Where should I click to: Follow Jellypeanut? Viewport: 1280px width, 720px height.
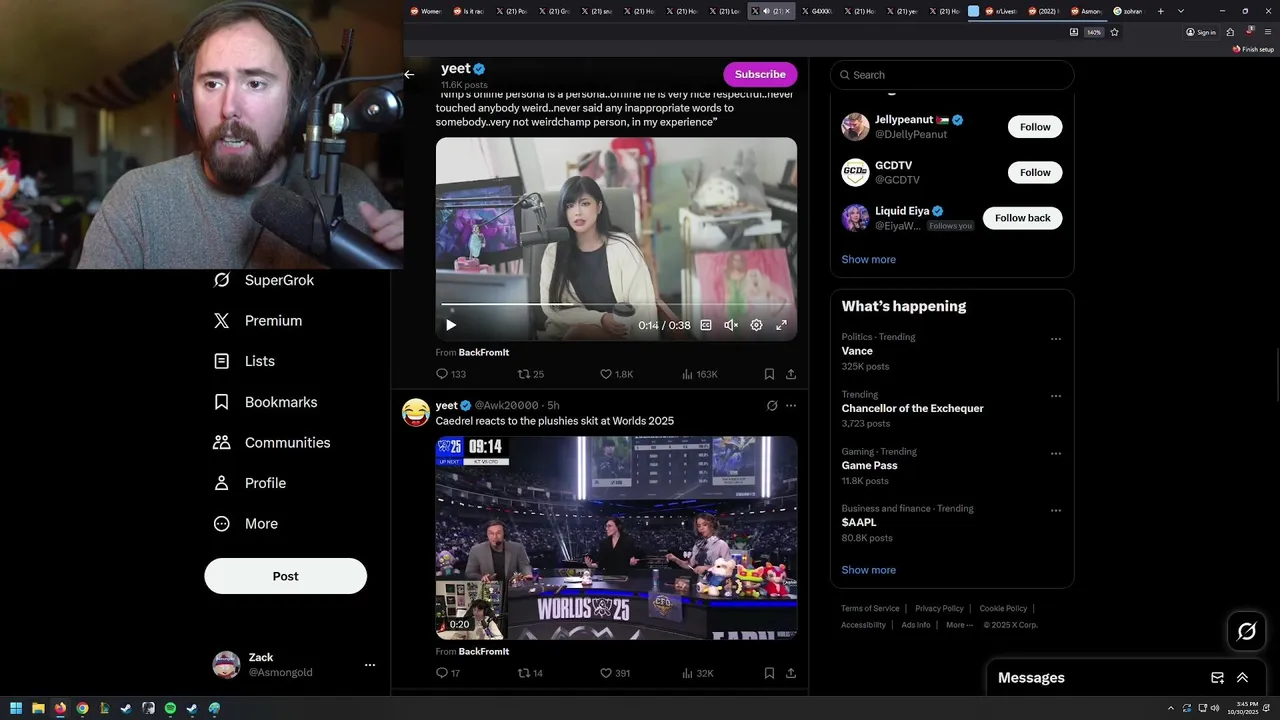coord(1035,127)
